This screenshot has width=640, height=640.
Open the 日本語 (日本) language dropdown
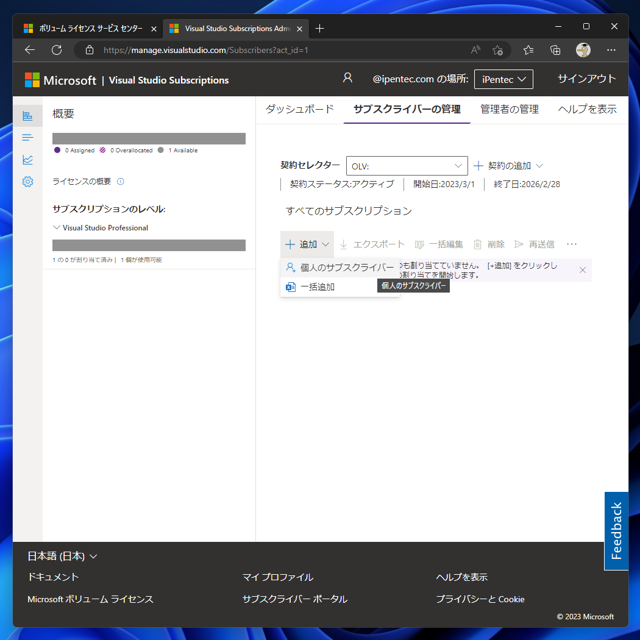[62, 556]
